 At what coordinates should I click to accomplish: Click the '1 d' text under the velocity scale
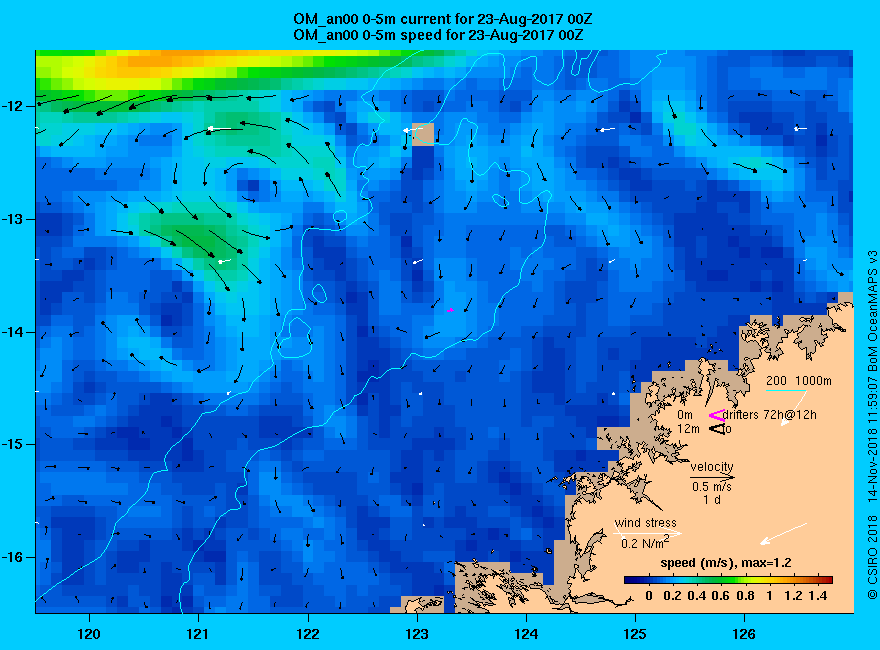(x=712, y=500)
